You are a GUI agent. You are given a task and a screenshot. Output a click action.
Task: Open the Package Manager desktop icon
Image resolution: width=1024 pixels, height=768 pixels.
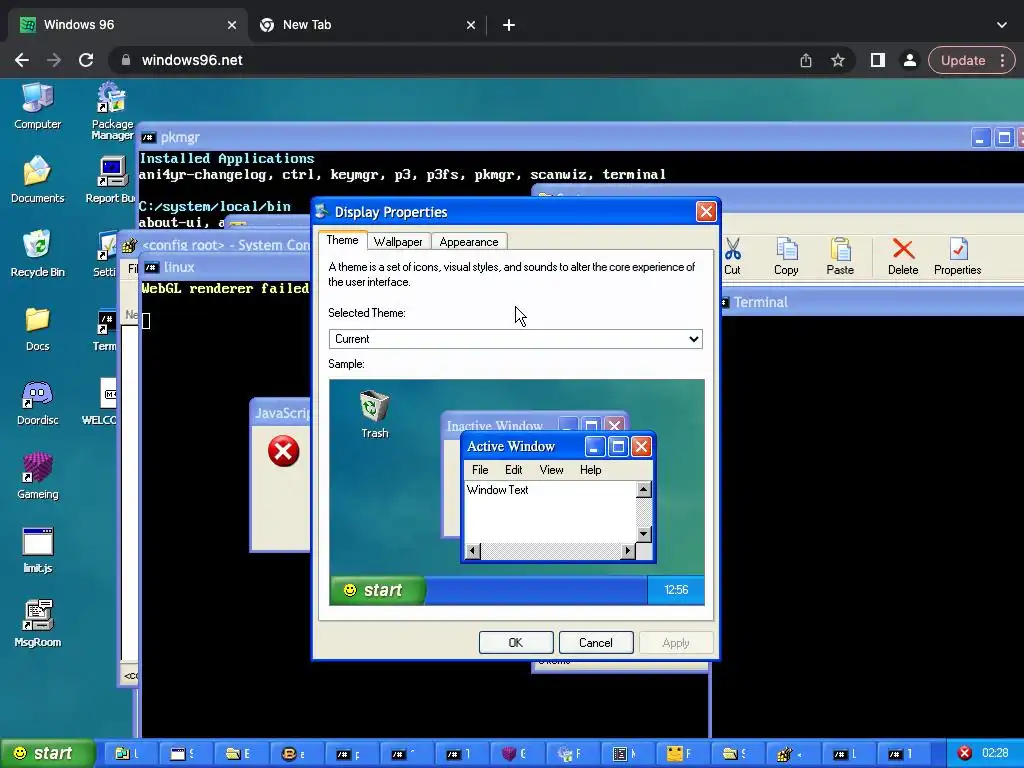pyautogui.click(x=112, y=111)
